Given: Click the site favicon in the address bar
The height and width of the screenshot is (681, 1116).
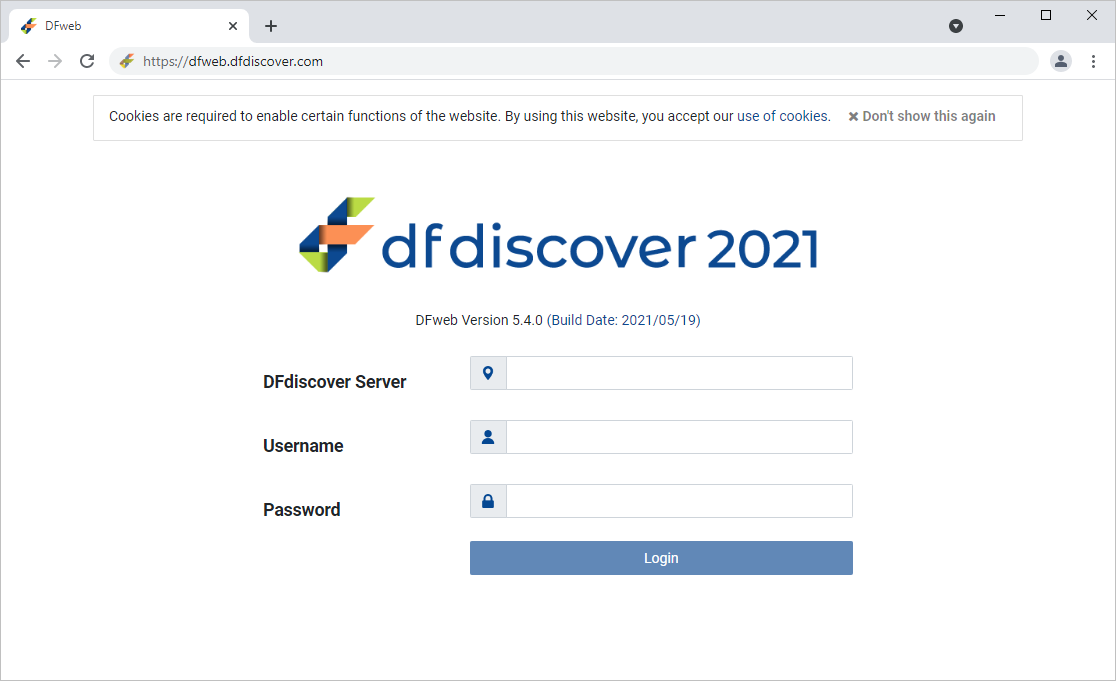Looking at the screenshot, I should tap(127, 61).
